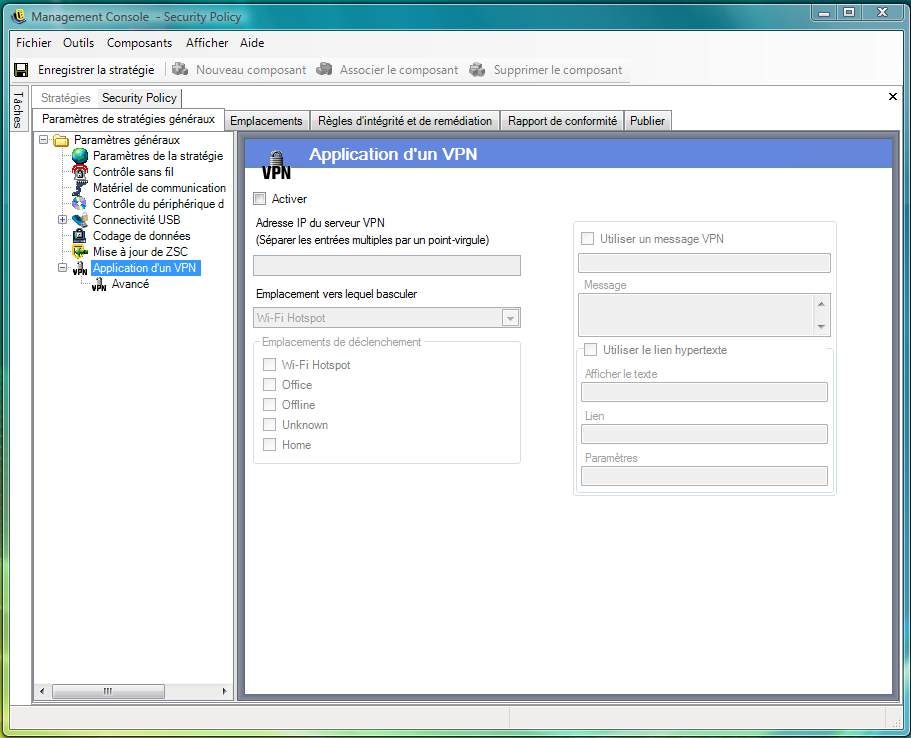Image resolution: width=911 pixels, height=738 pixels.
Task: Select Paramètres de la stratégie tree item
Action: pyautogui.click(x=158, y=156)
